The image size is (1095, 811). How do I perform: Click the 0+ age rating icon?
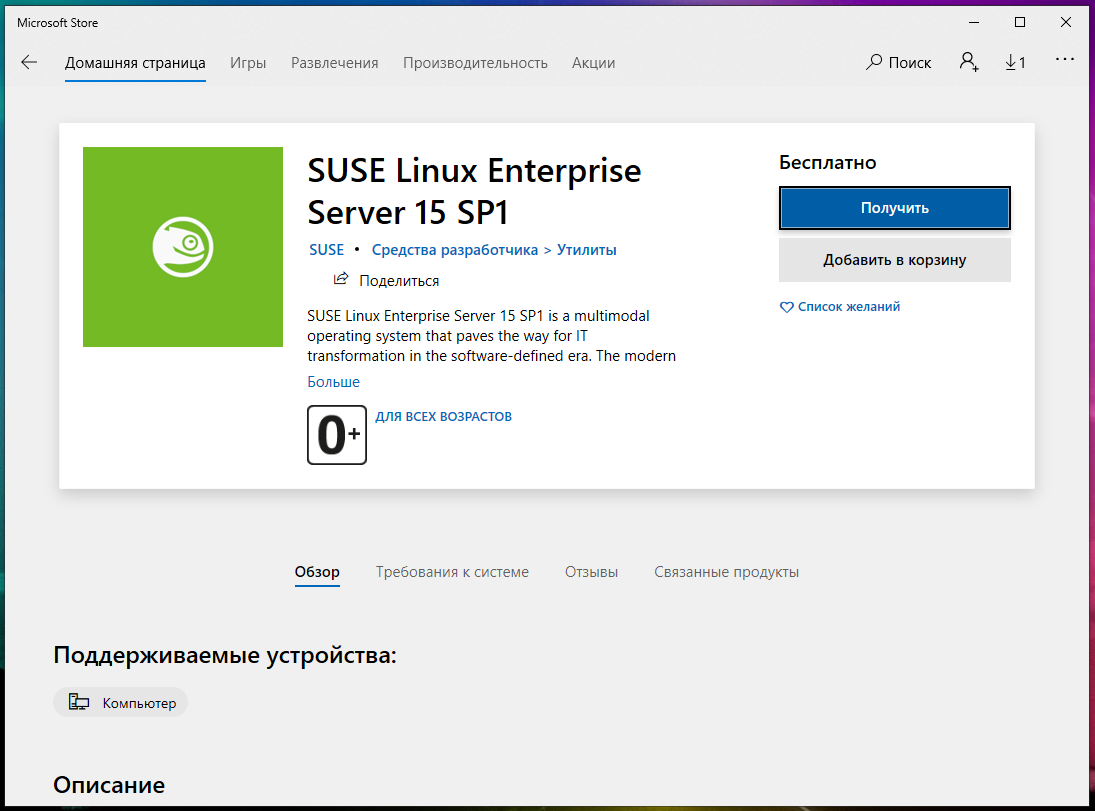337,435
